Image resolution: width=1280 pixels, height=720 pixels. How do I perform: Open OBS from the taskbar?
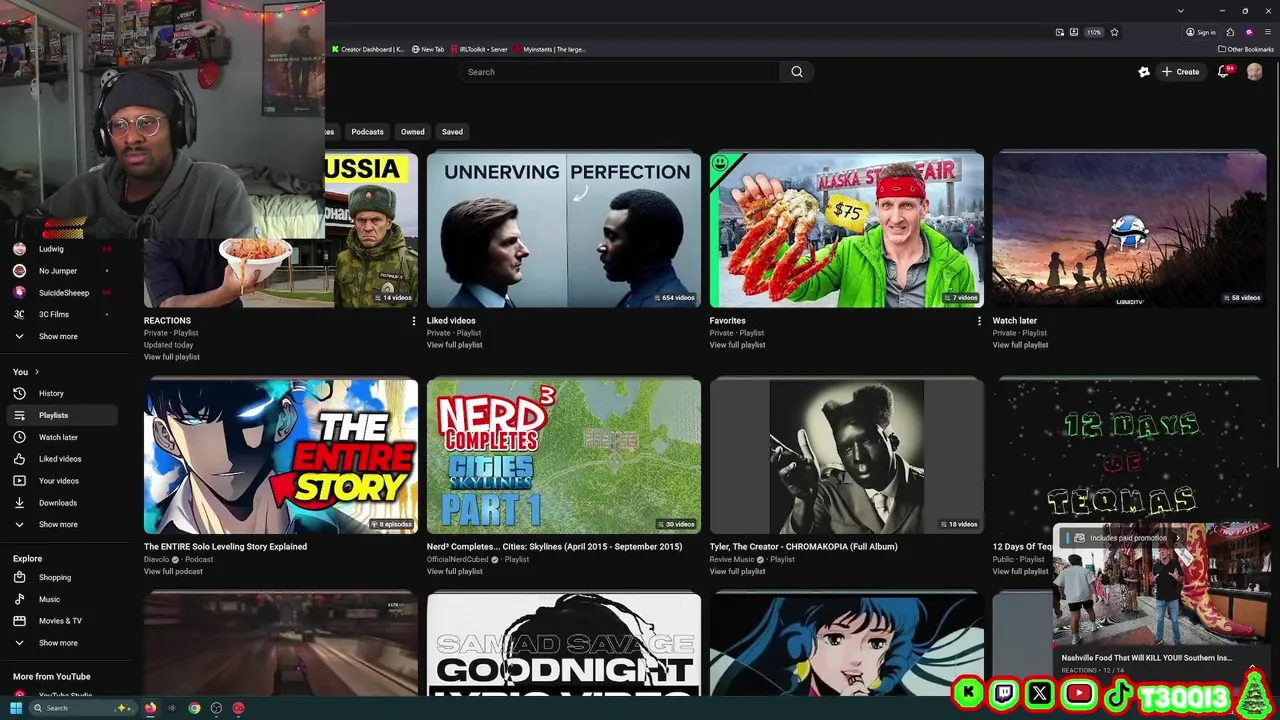point(216,708)
